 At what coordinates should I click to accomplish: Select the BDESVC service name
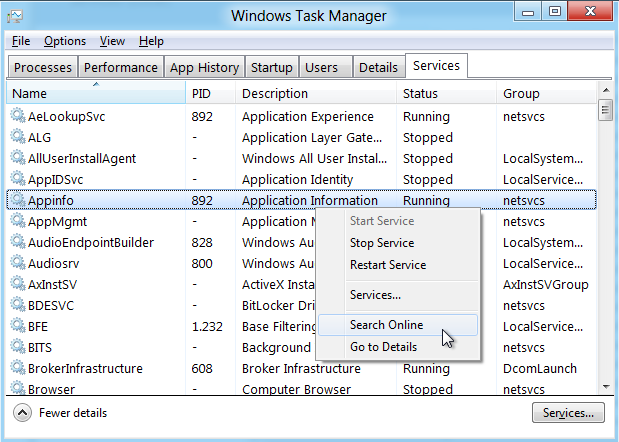click(x=51, y=305)
